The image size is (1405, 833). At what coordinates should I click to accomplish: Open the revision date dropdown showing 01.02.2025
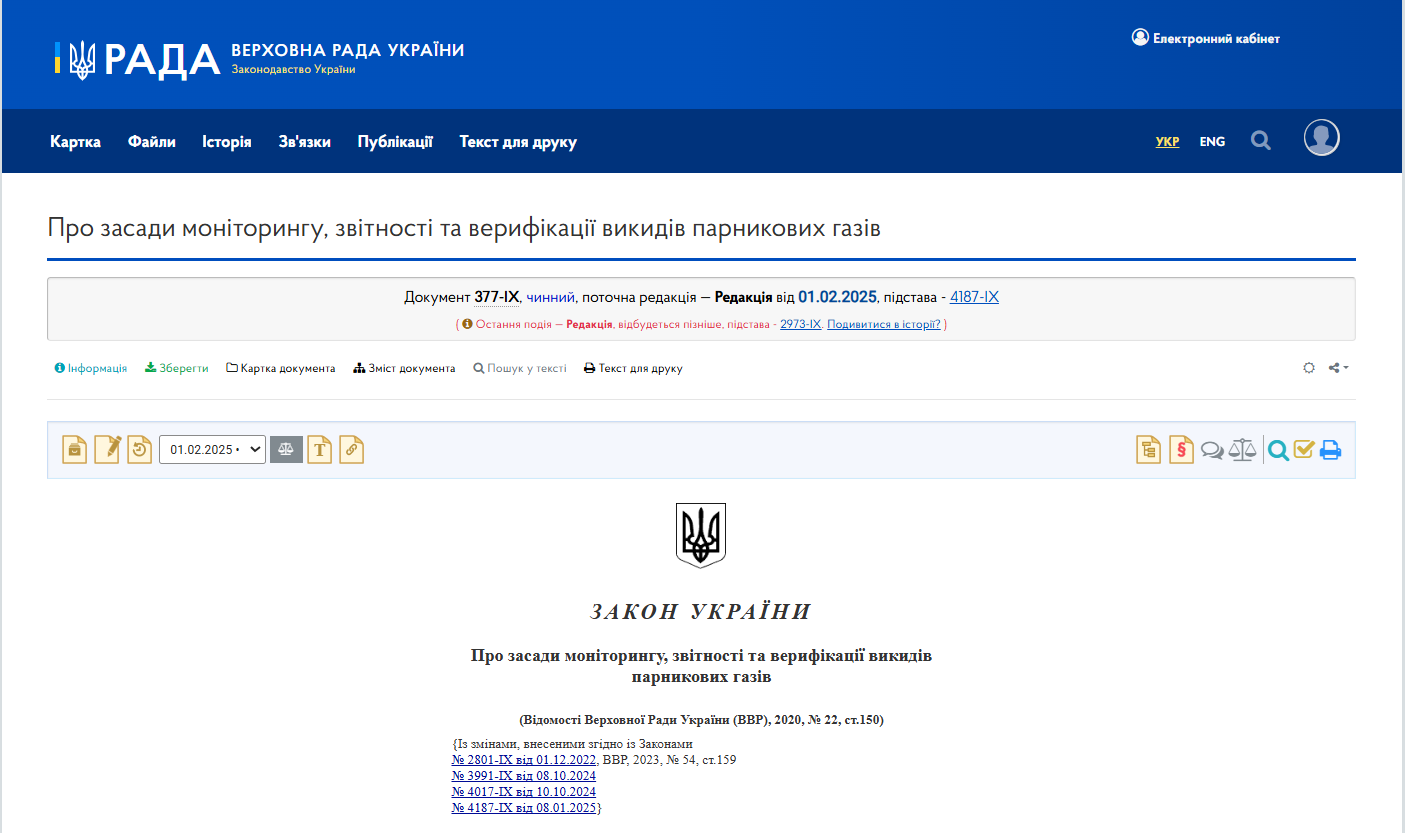[212, 449]
